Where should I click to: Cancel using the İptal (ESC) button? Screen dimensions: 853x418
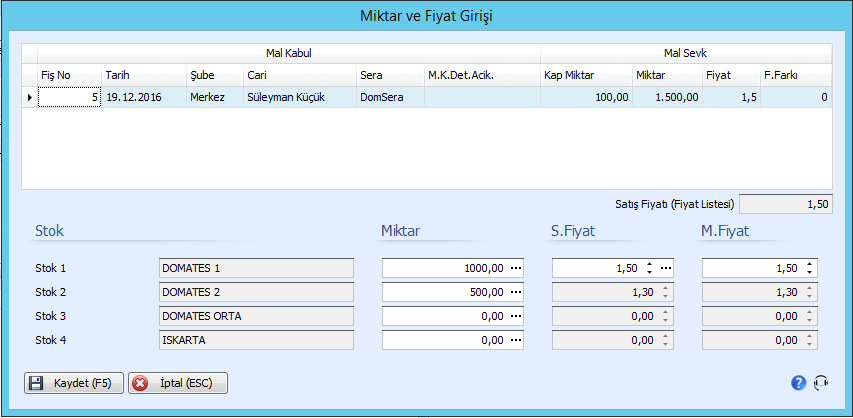tap(178, 383)
